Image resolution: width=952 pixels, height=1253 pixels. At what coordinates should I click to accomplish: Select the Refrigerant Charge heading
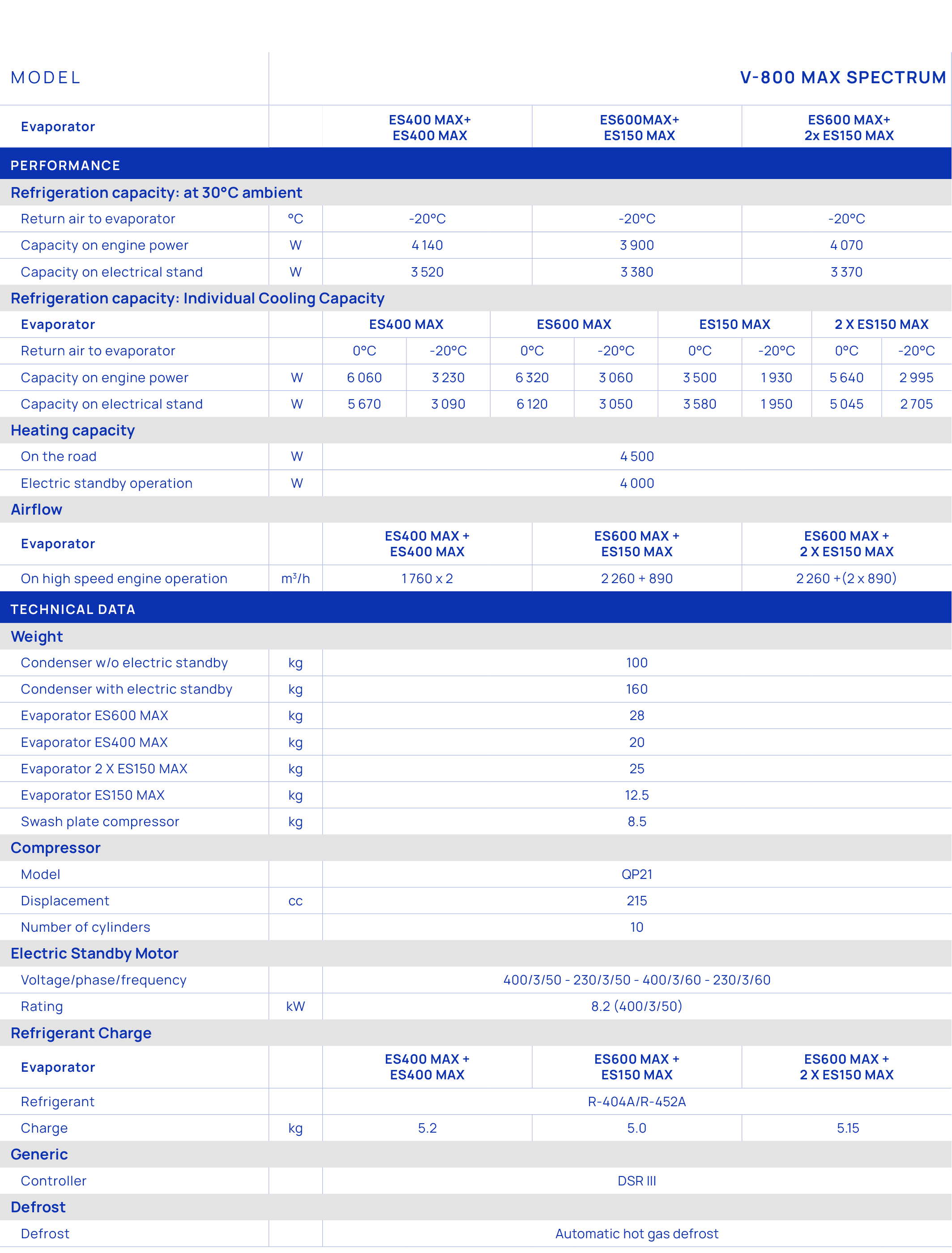click(81, 1033)
